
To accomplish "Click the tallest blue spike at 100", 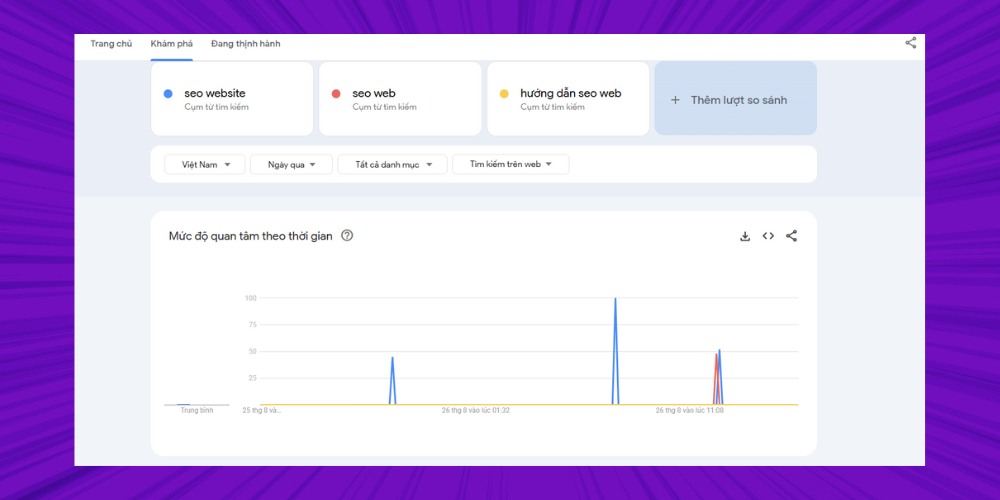I will pyautogui.click(x=615, y=351).
